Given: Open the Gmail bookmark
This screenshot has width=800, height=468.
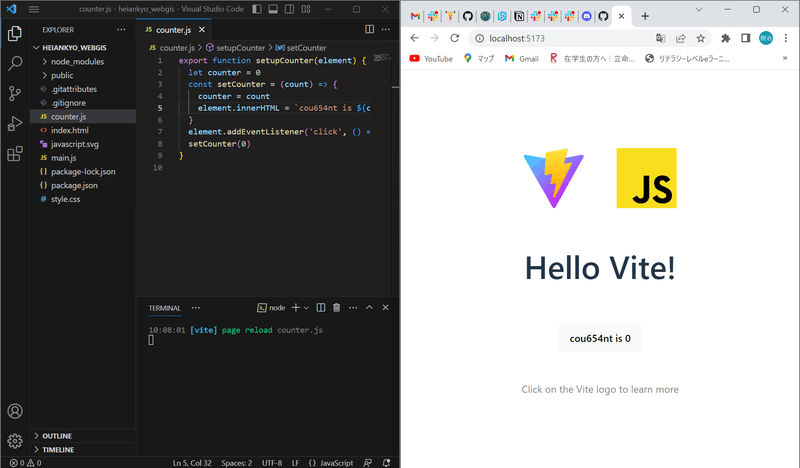Looking at the screenshot, I should [521, 58].
